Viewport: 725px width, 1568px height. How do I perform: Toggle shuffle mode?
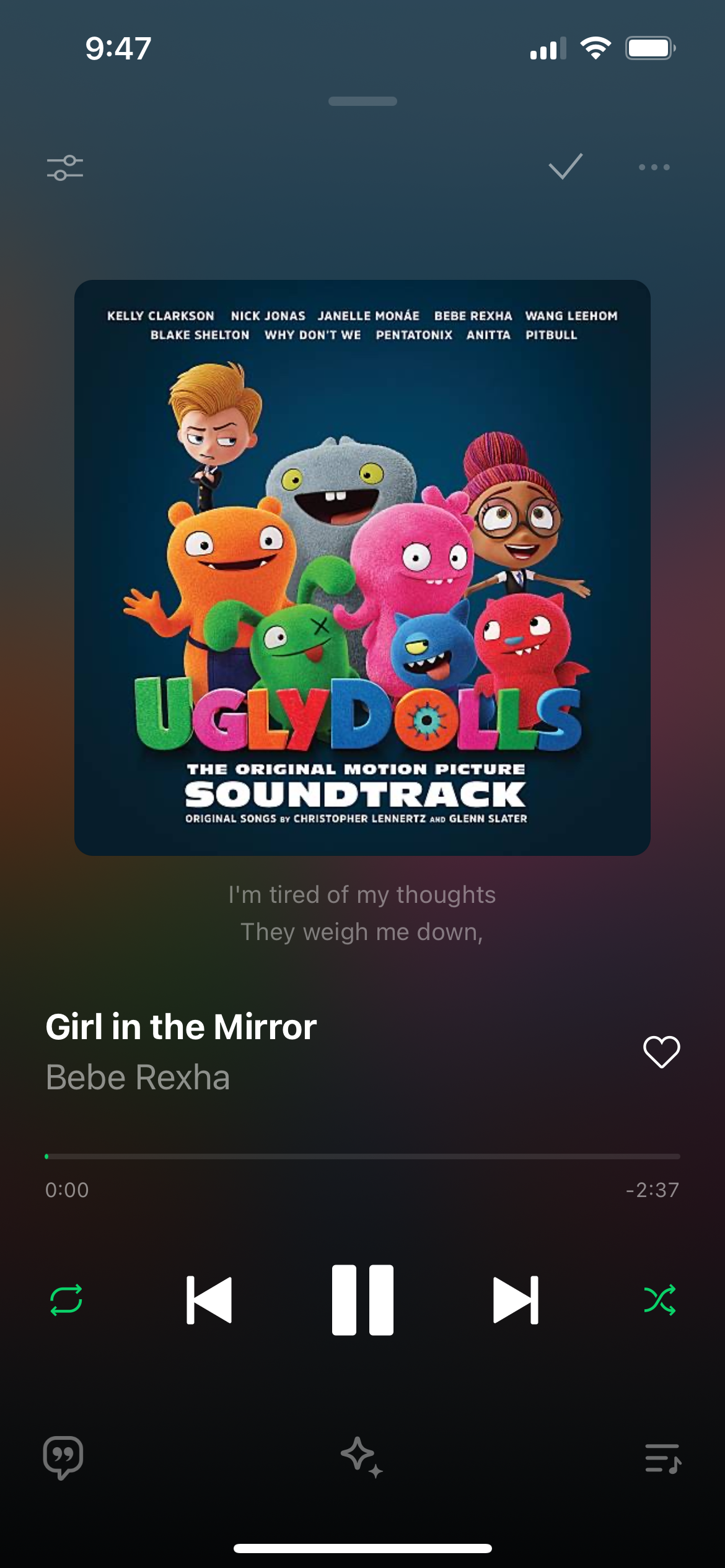659,1299
